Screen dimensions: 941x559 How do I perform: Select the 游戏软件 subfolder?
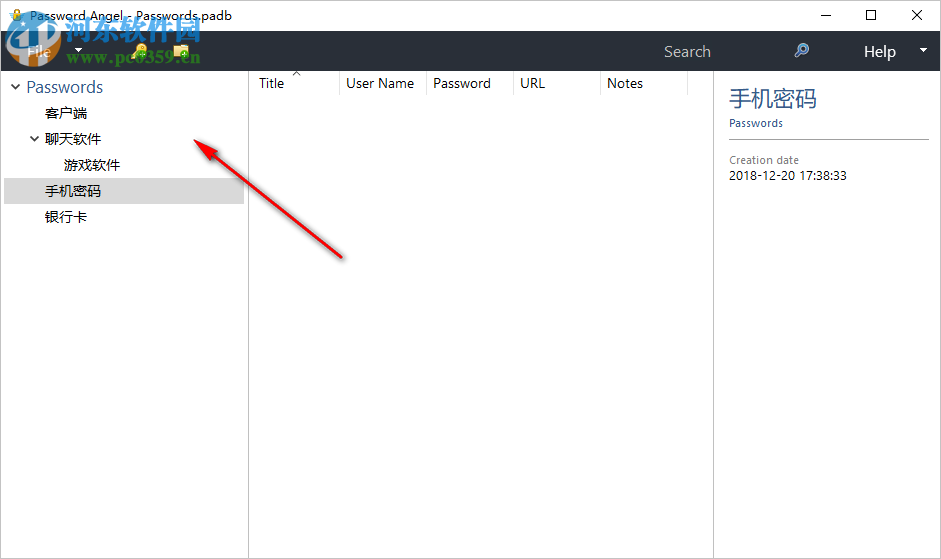coord(92,165)
